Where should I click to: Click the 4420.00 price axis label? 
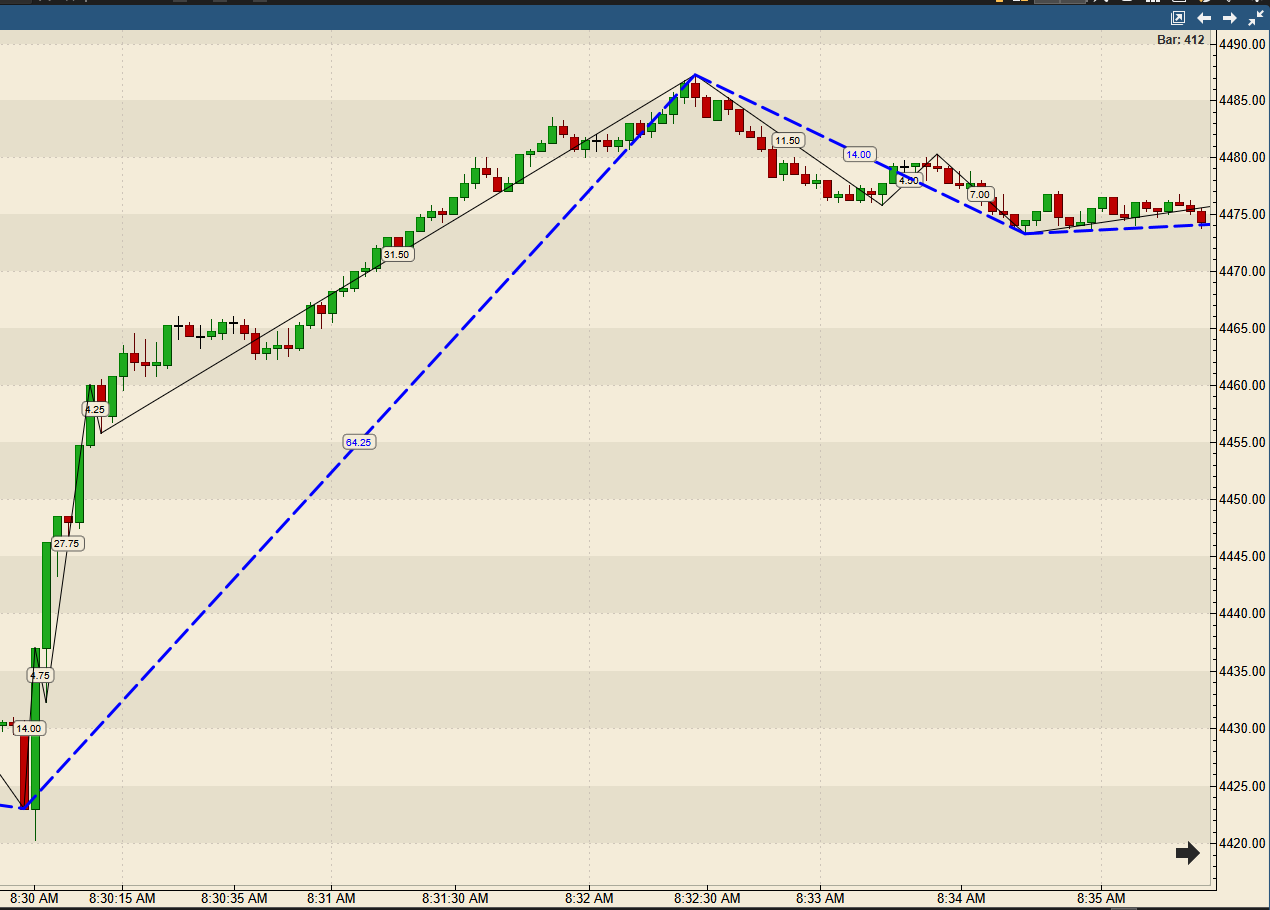(x=1243, y=843)
